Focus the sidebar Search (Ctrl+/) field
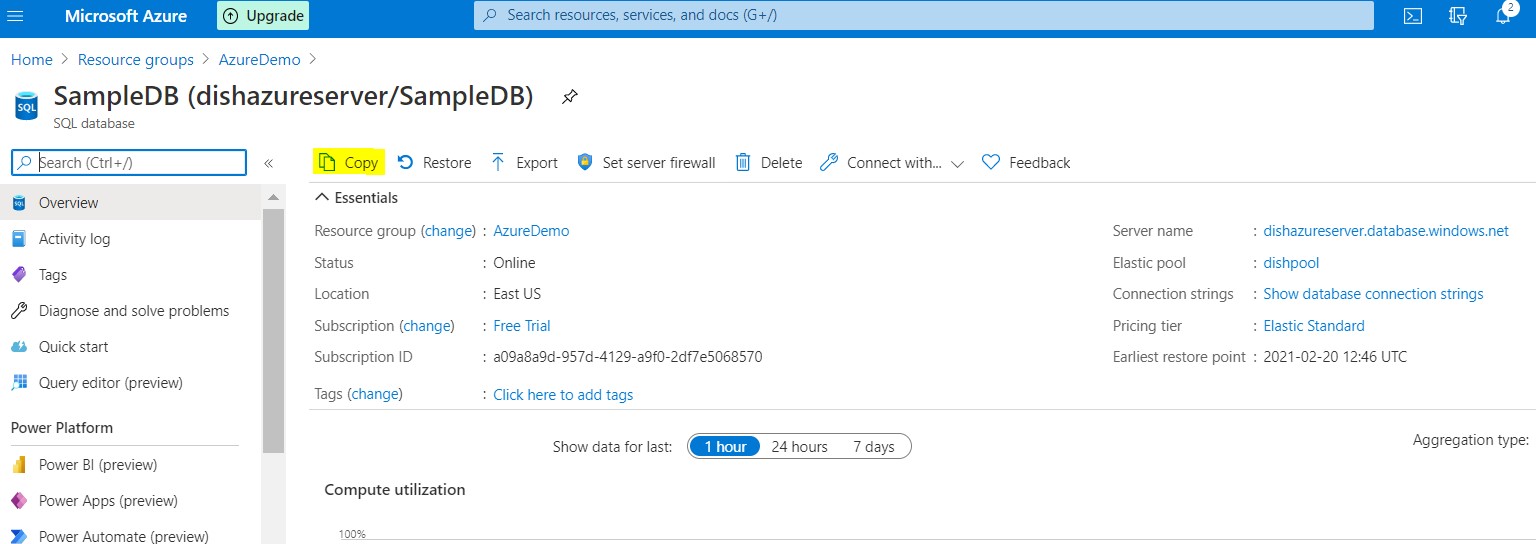This screenshot has height=544, width=1536. (x=128, y=162)
